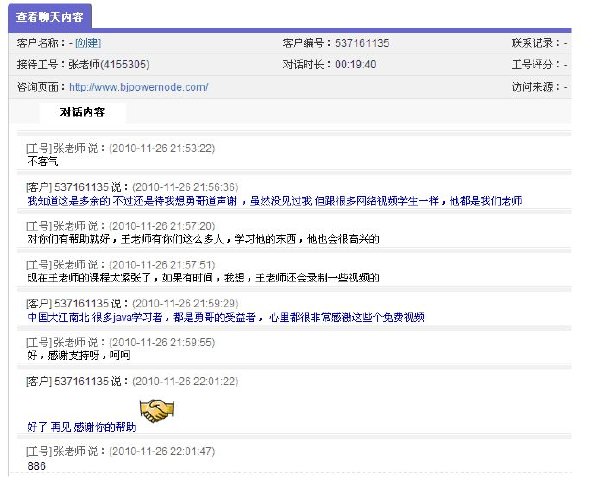This screenshot has height=480, width=600.
Task: Click the message 好，感谢支持呀，呵呵
Action: 79,355
